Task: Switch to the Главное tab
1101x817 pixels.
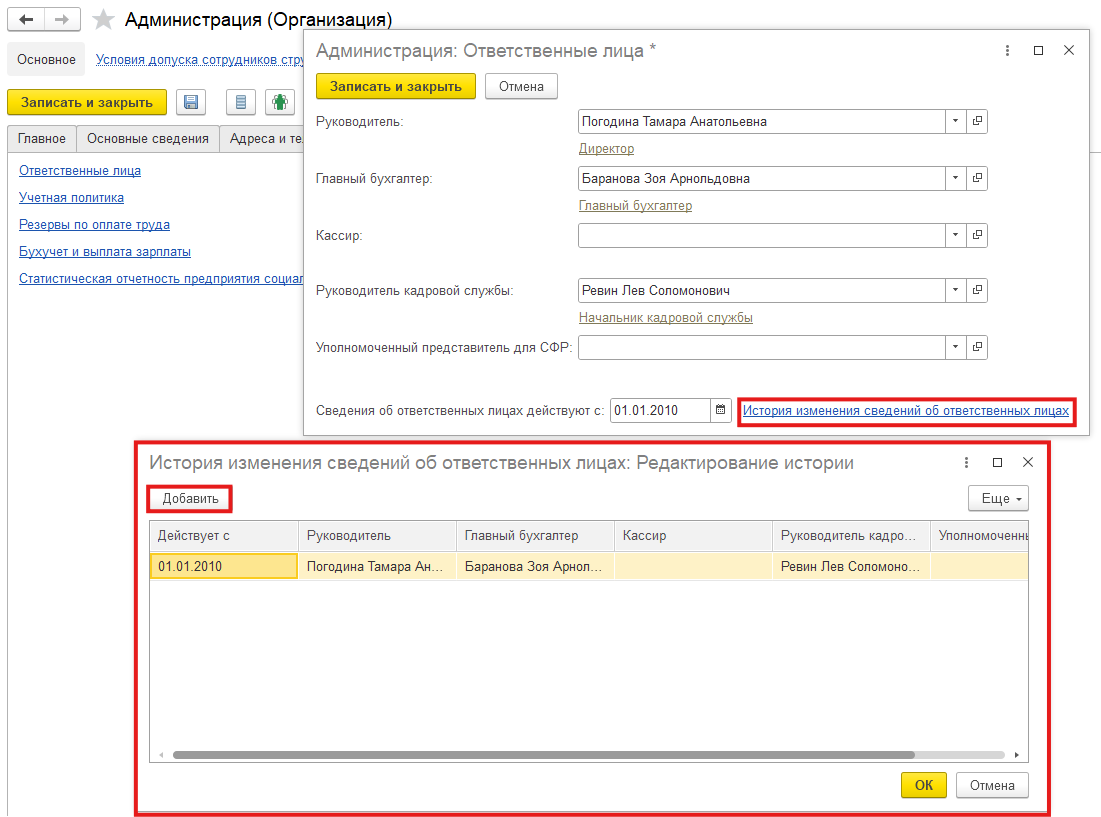Action: pos(41,139)
